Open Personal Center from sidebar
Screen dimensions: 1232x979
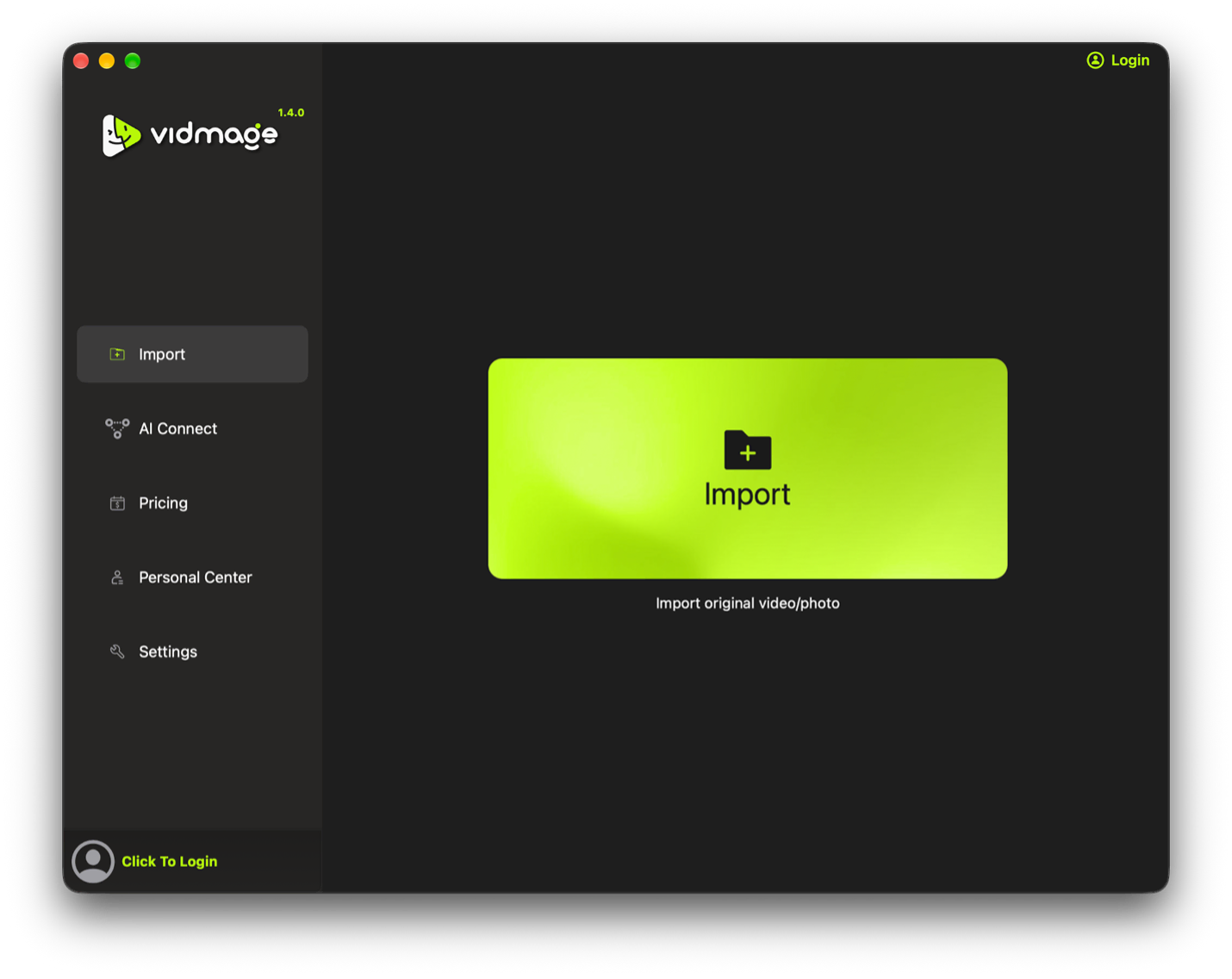coord(192,577)
